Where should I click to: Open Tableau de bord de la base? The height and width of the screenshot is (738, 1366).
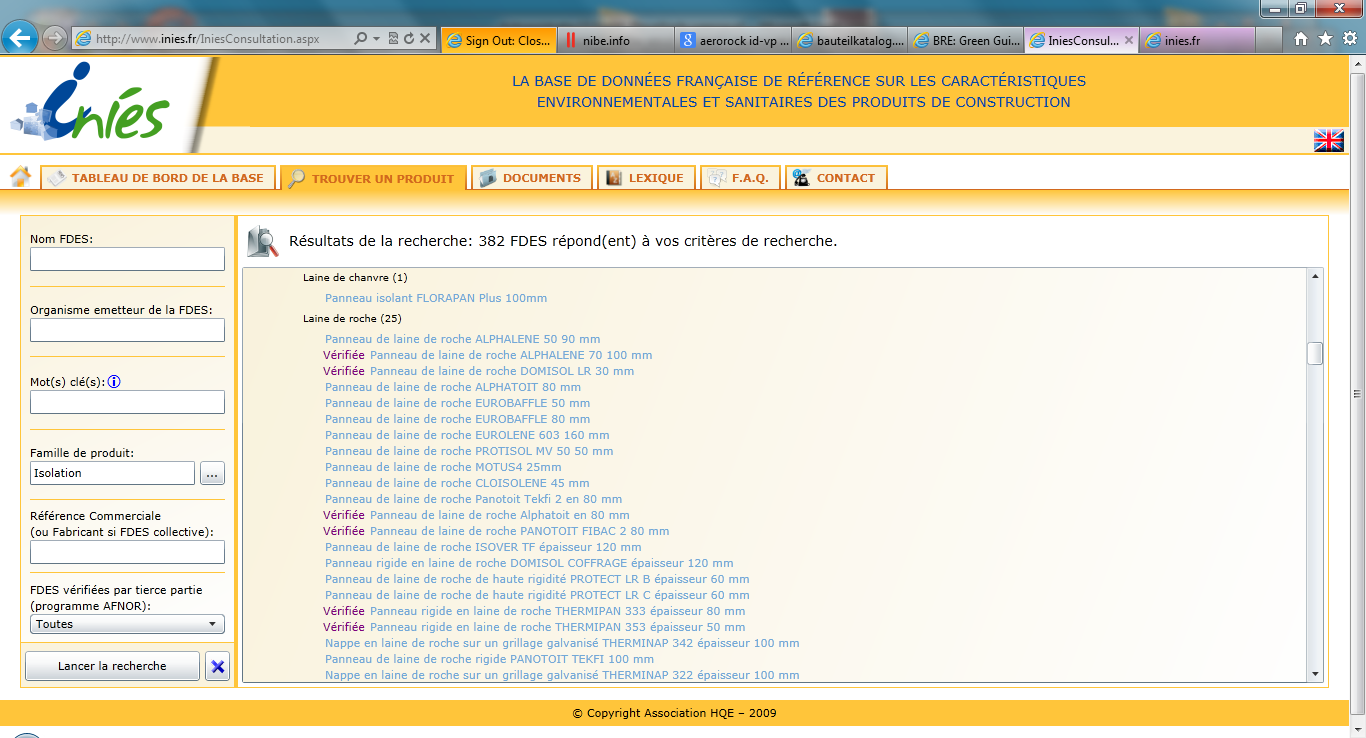click(x=156, y=178)
